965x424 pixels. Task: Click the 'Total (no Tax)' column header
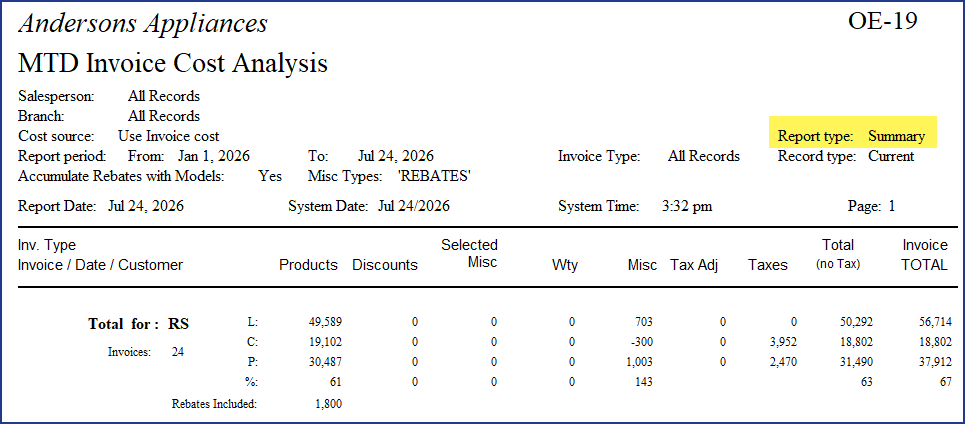[x=838, y=254]
